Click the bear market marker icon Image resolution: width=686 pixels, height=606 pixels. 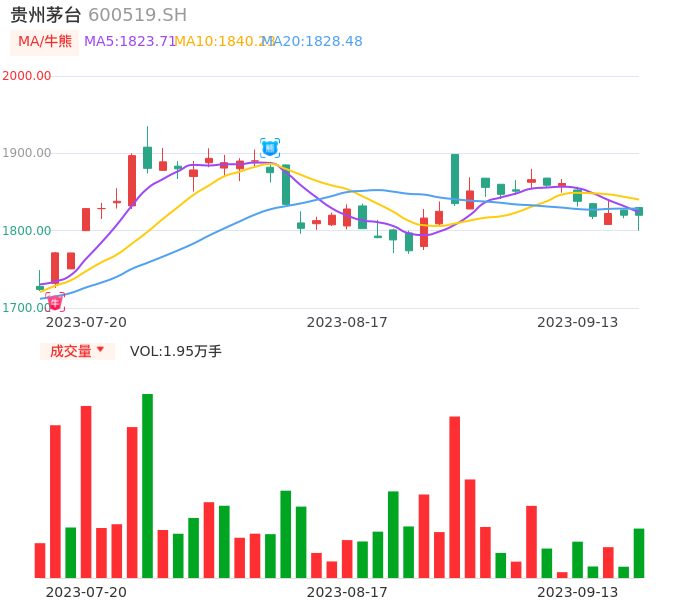click(270, 148)
